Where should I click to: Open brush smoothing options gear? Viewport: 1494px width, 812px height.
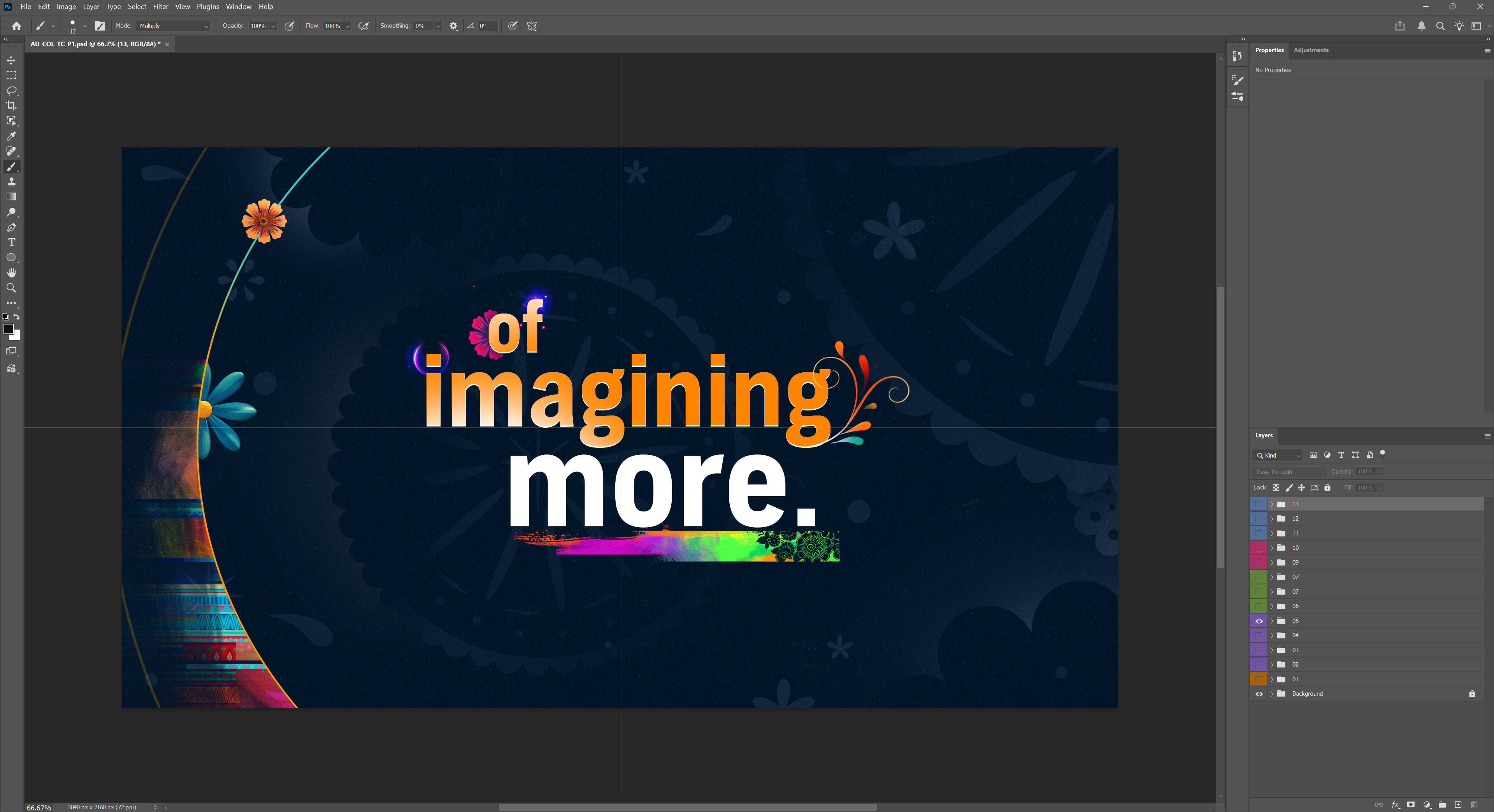[453, 26]
